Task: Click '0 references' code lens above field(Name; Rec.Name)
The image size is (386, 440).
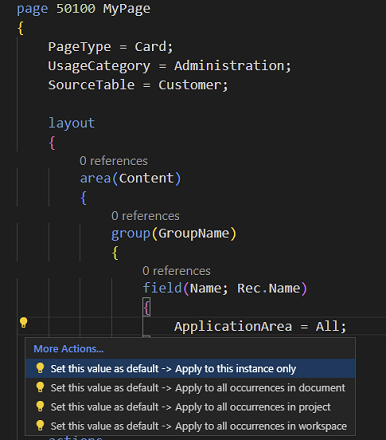Action: pyautogui.click(x=176, y=271)
